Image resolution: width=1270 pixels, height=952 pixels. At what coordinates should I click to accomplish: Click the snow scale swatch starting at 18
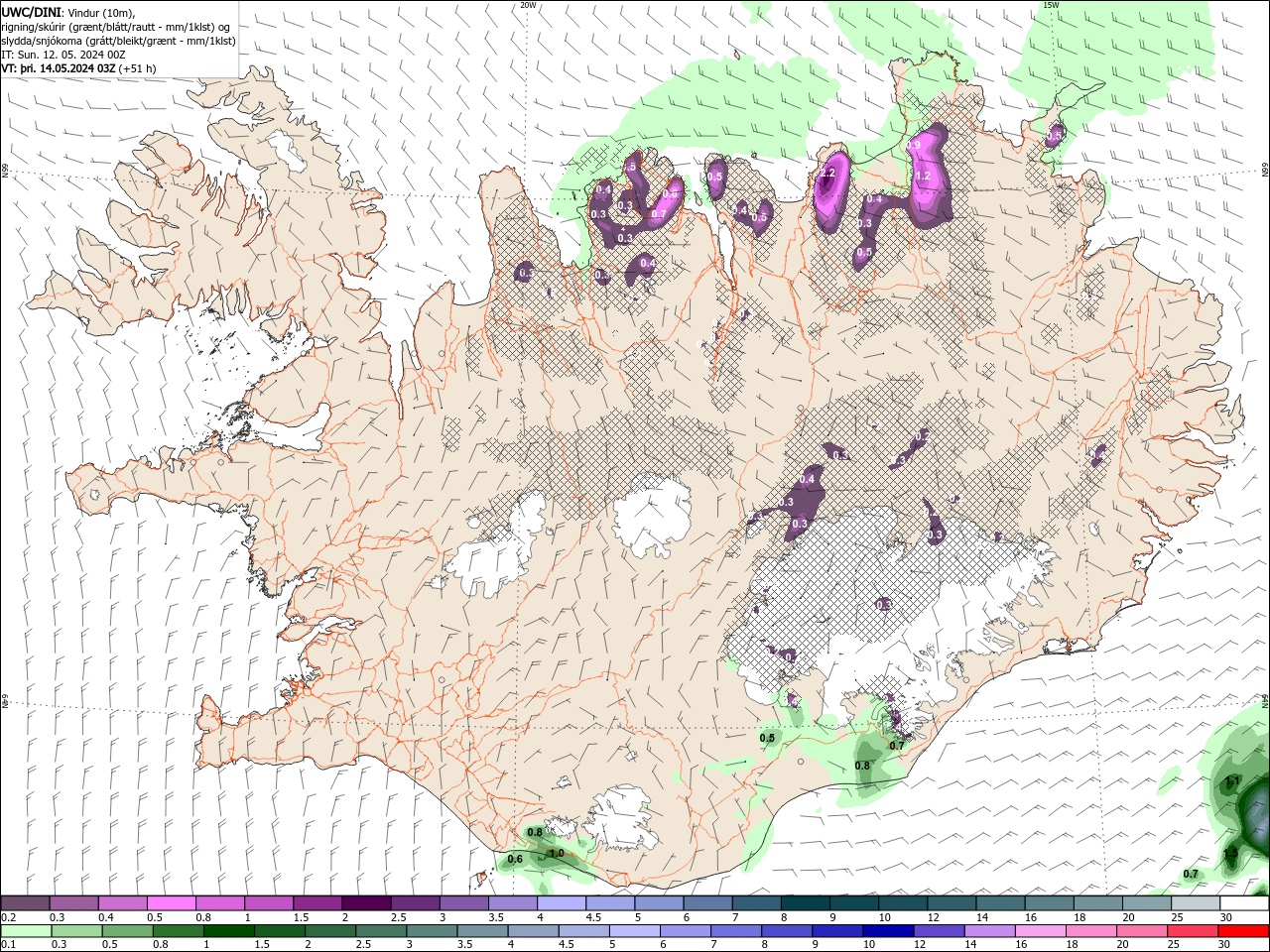[1097, 903]
